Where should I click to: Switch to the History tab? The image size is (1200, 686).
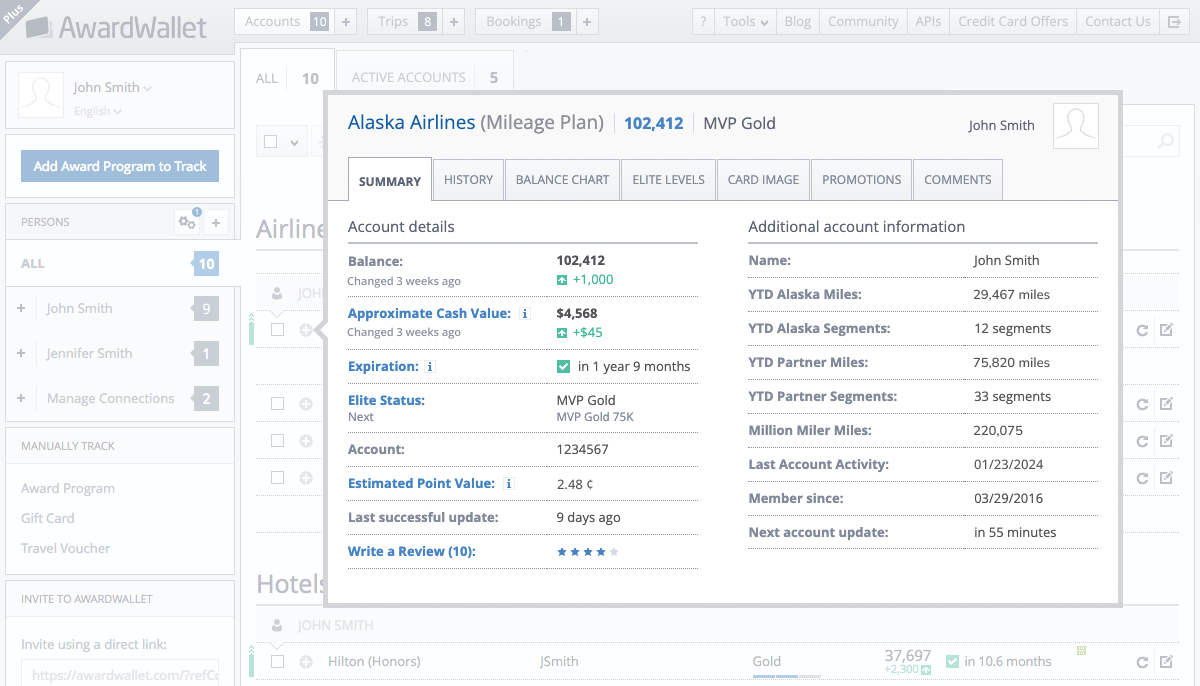click(468, 179)
